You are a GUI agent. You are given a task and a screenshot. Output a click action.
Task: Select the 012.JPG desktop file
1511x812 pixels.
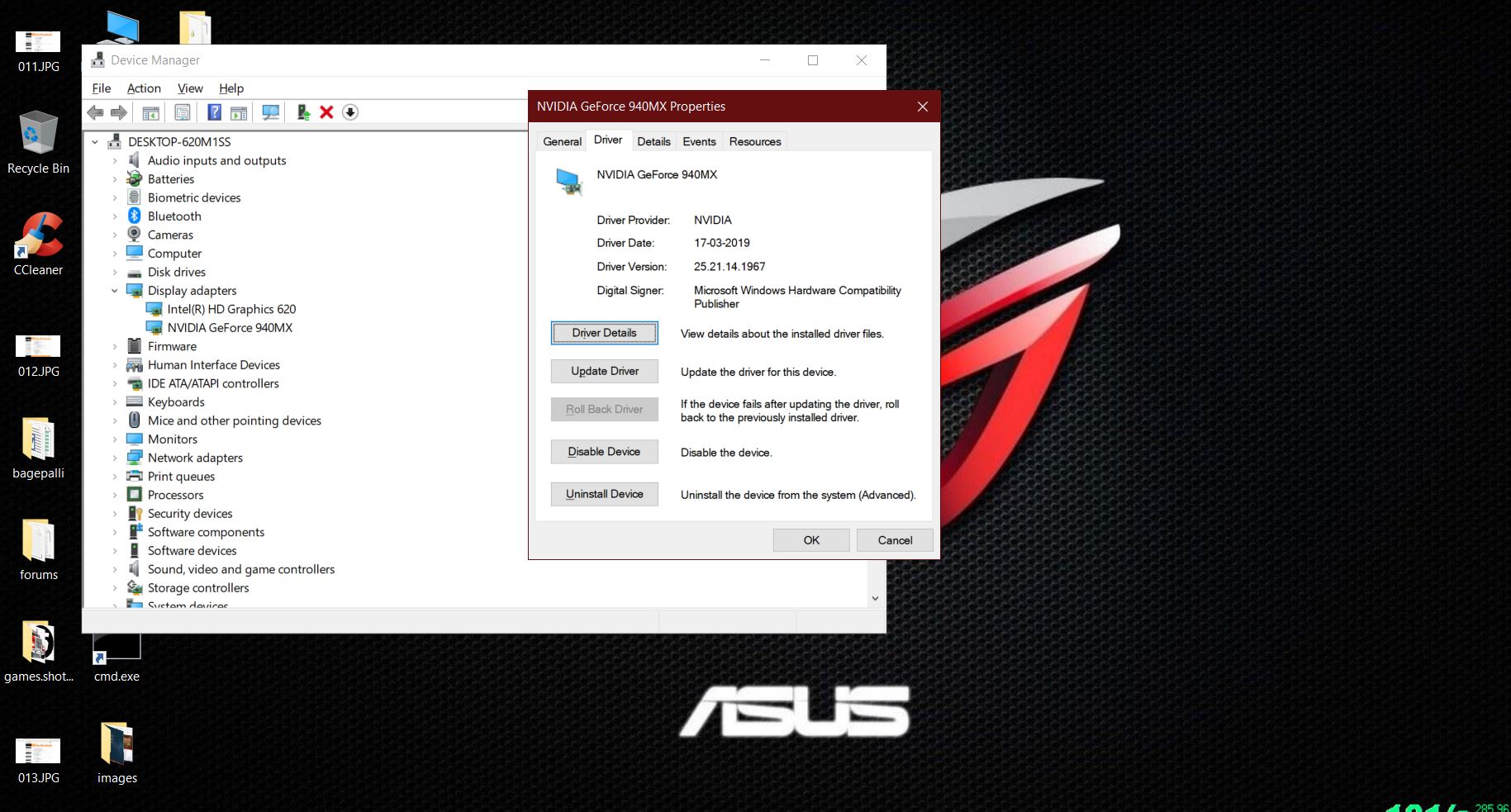38,356
